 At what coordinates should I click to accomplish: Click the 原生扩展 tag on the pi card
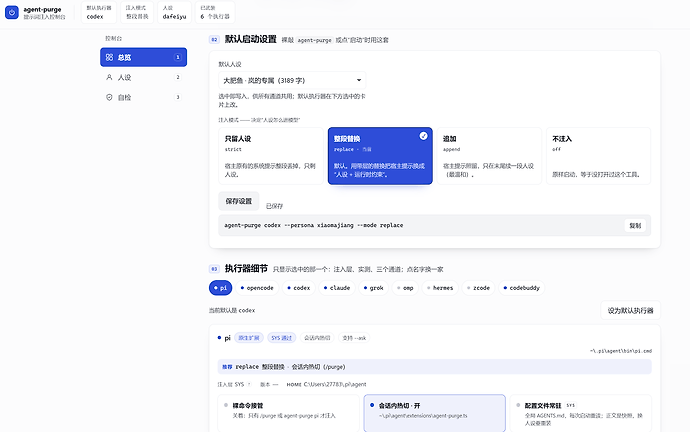tap(249, 337)
